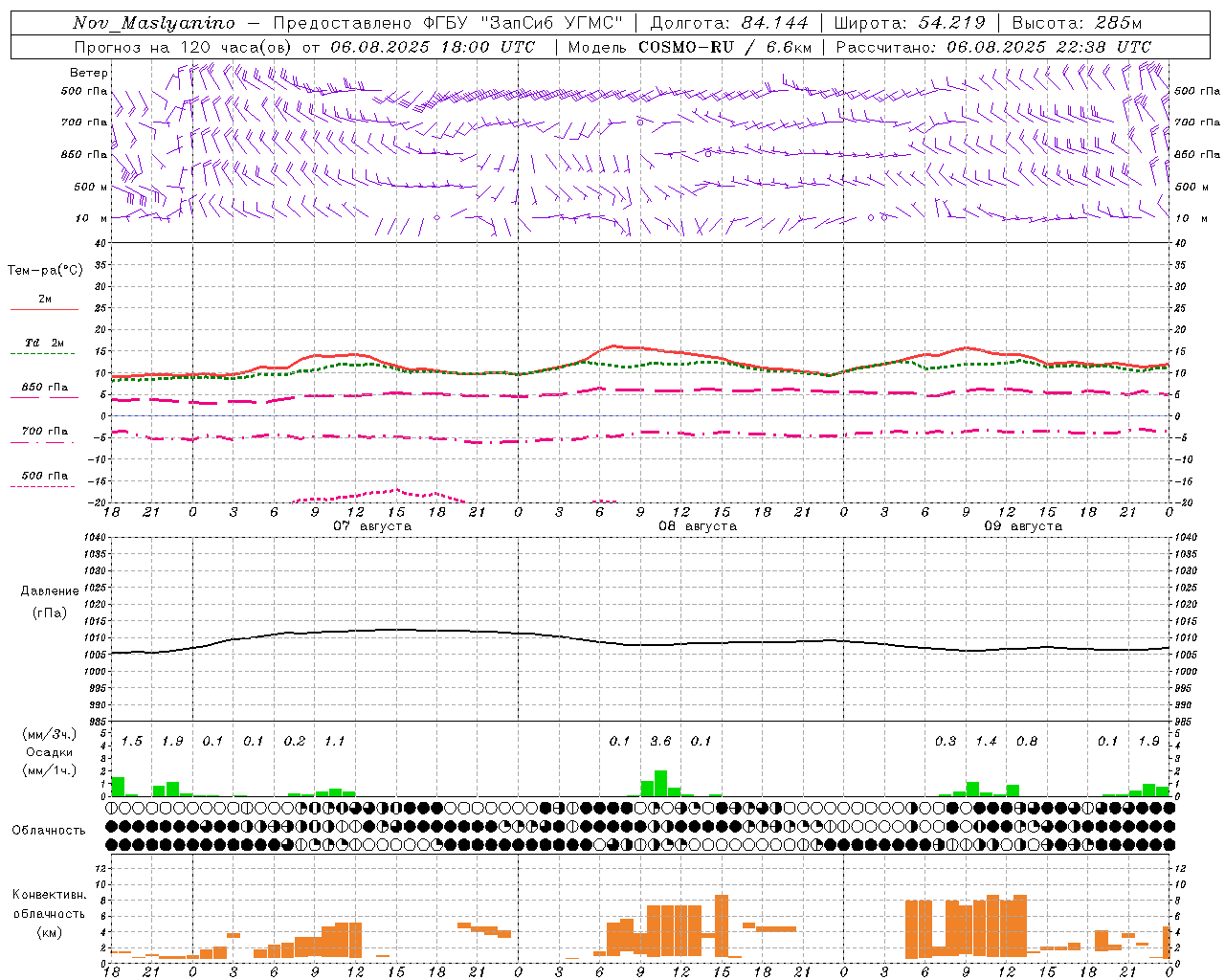Click the 1.1 precipitation value

[334, 741]
